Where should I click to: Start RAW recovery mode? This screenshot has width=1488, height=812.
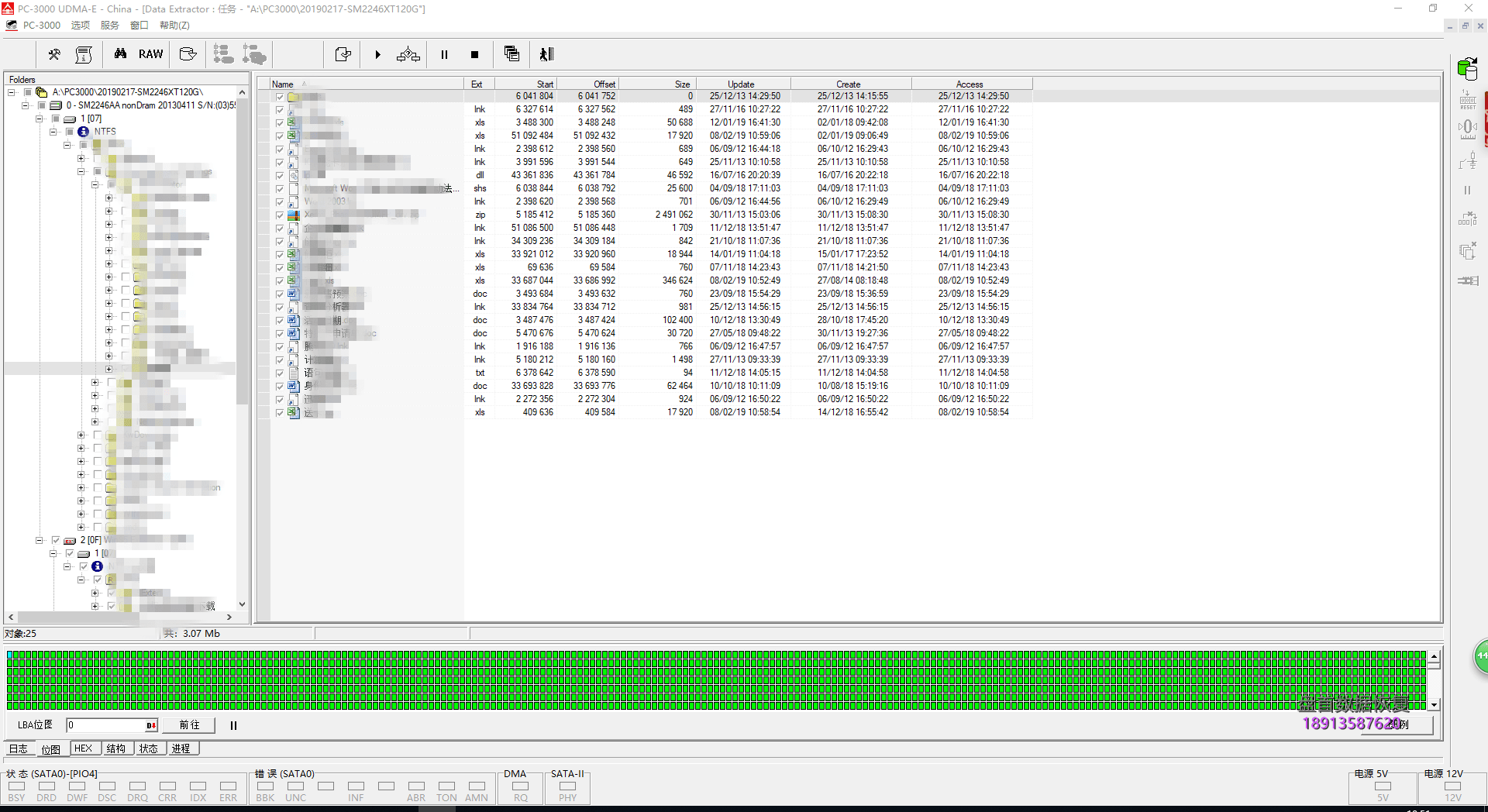pos(150,54)
